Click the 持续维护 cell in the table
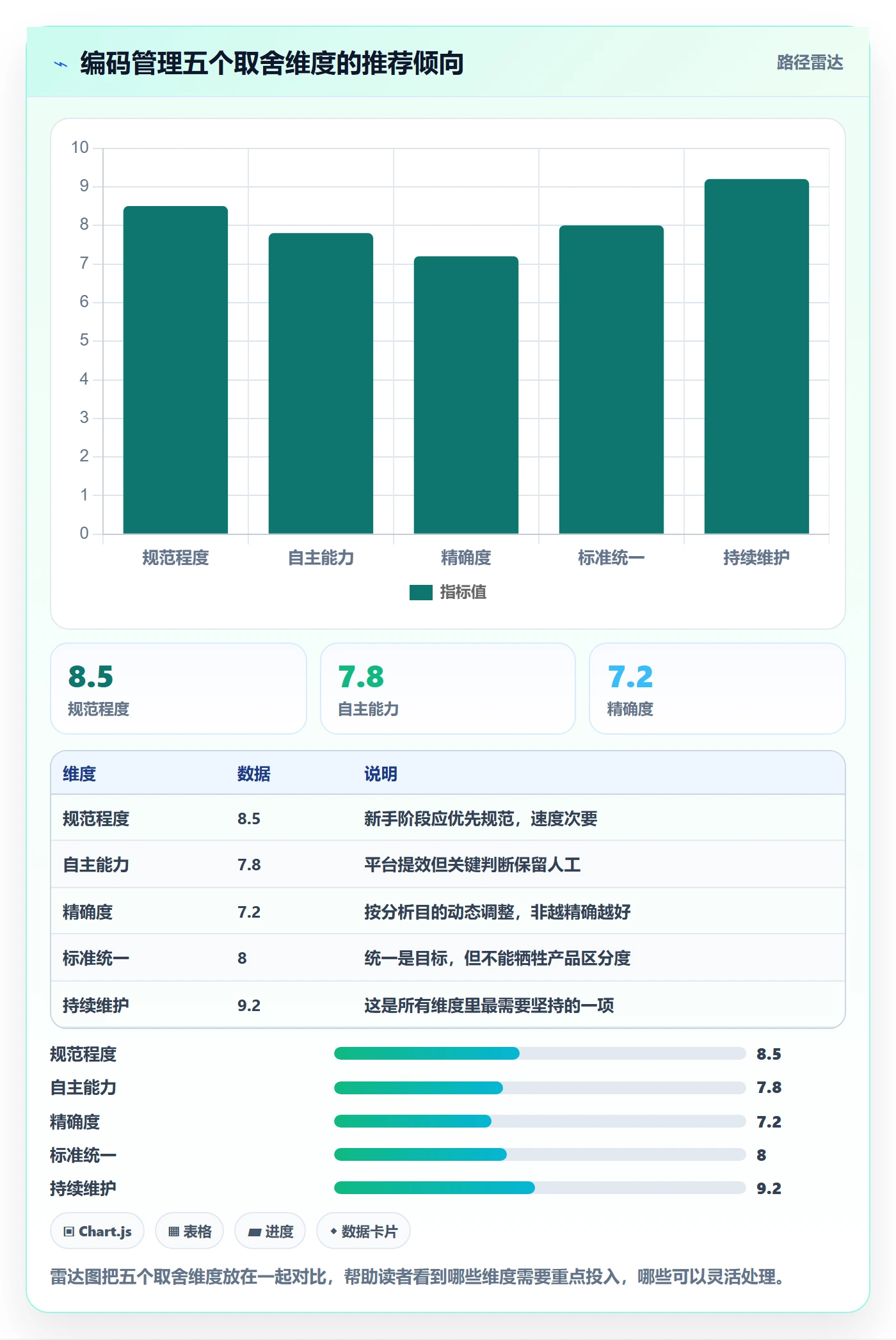The width and height of the screenshot is (896, 1340). [x=96, y=1005]
